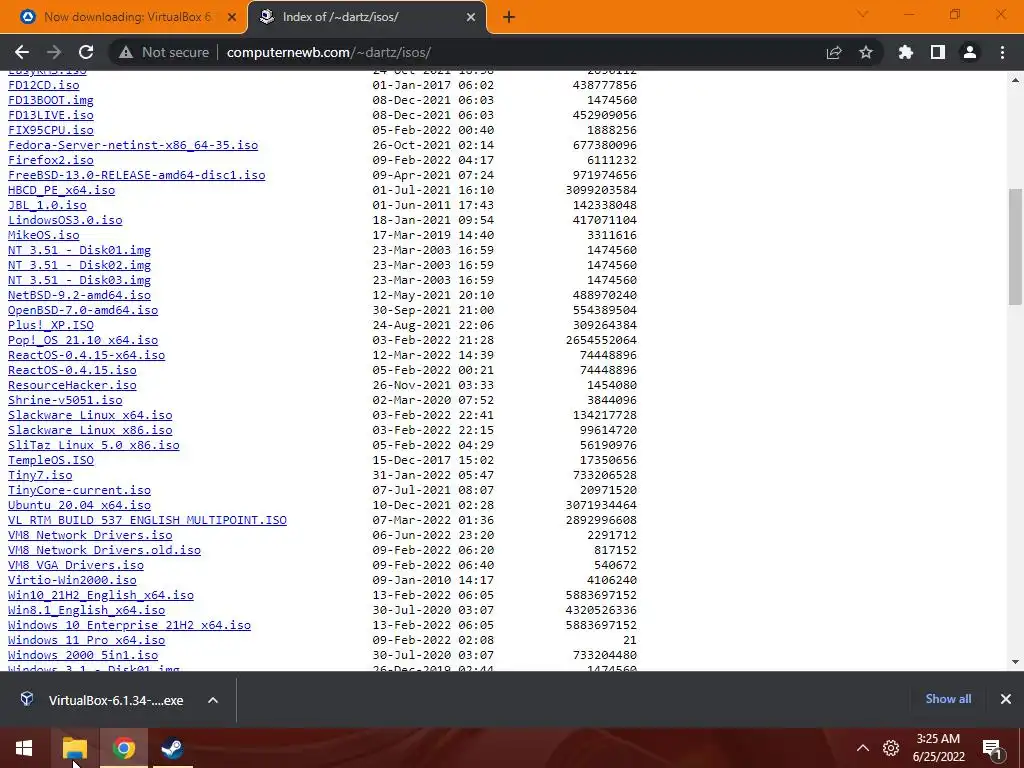The height and width of the screenshot is (768, 1024).
Task: Open File Explorer from the taskbar
Action: (x=74, y=748)
